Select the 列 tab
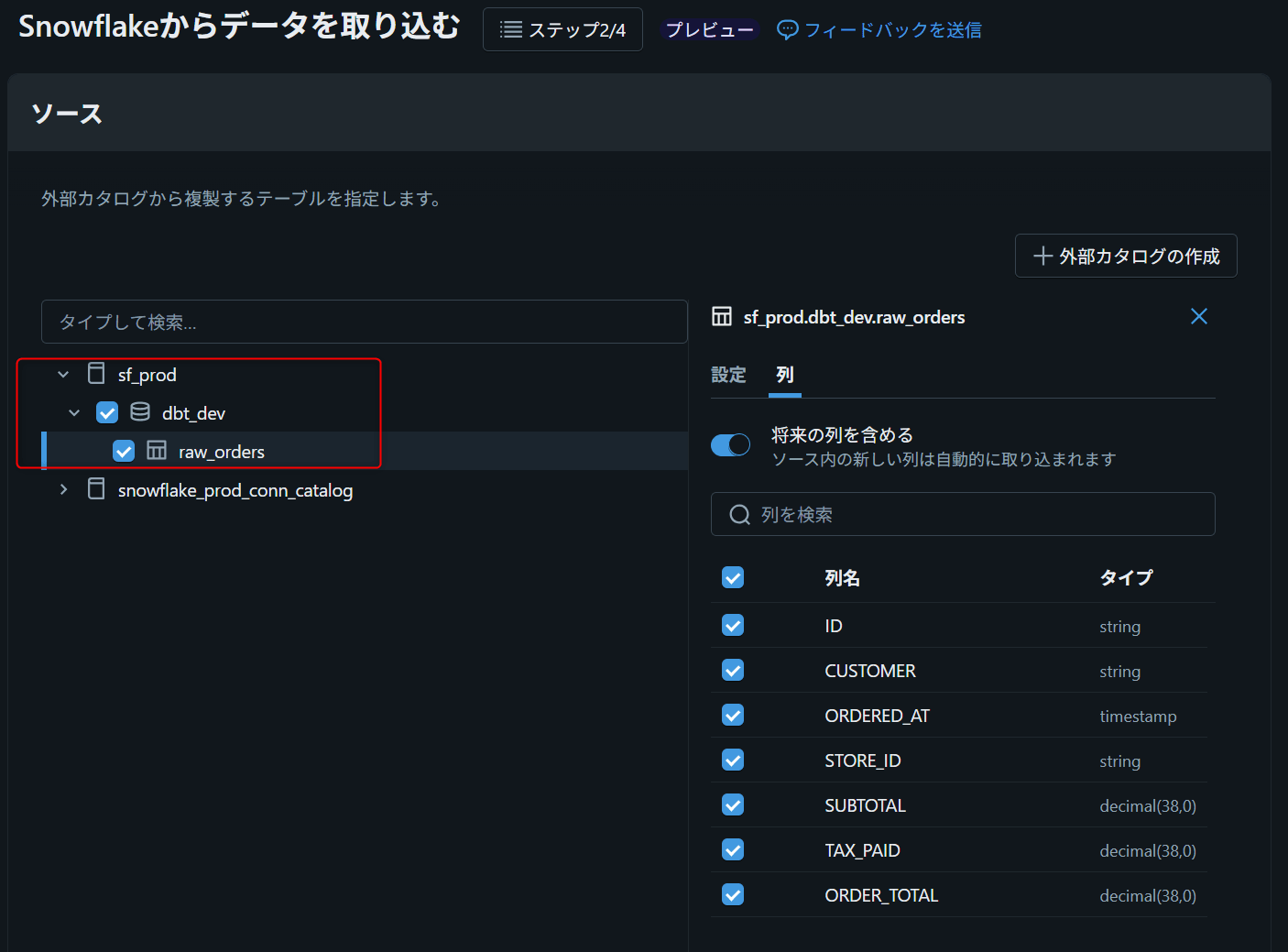This screenshot has height=952, width=1288. [785, 375]
